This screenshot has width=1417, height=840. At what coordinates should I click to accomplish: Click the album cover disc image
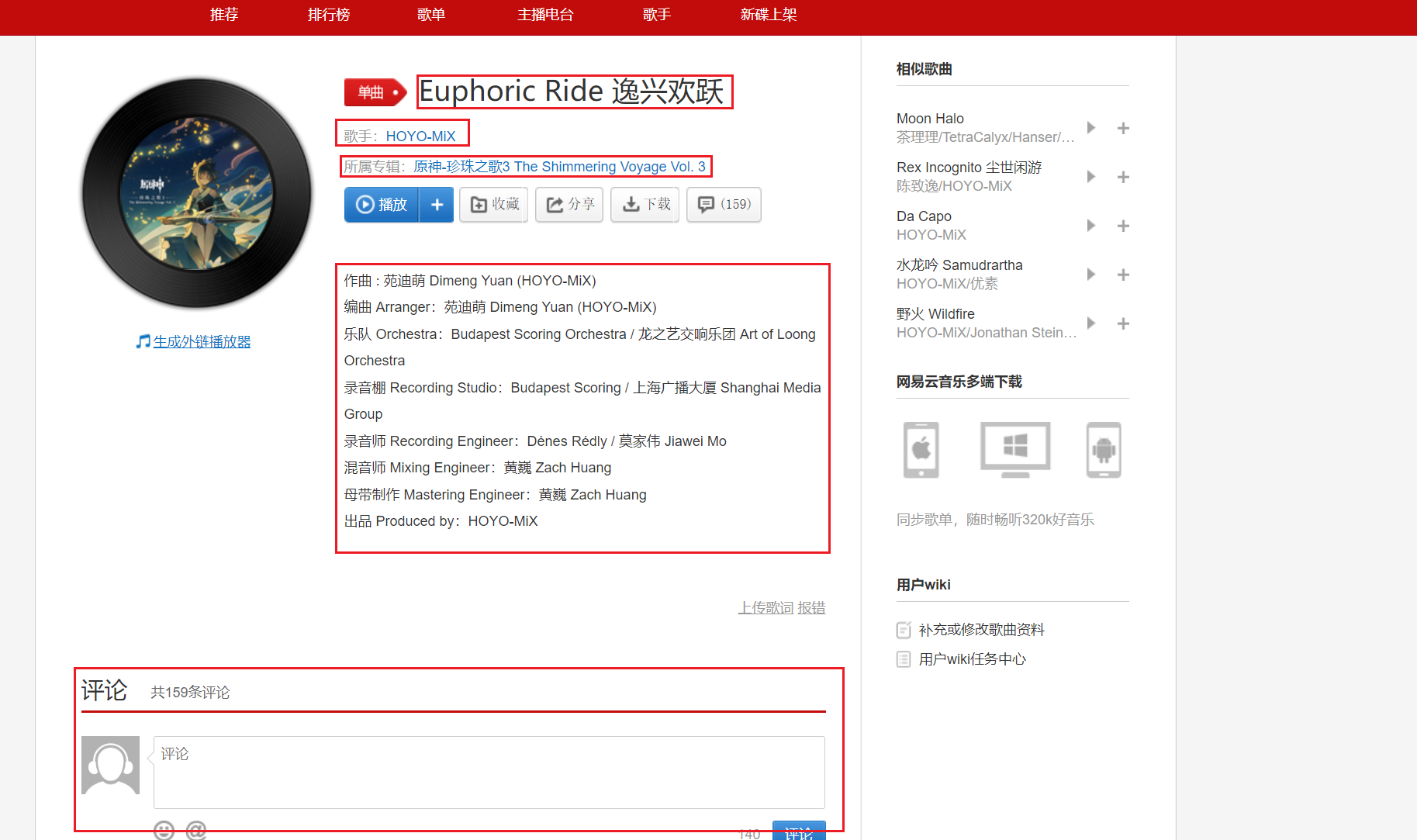pyautogui.click(x=197, y=193)
